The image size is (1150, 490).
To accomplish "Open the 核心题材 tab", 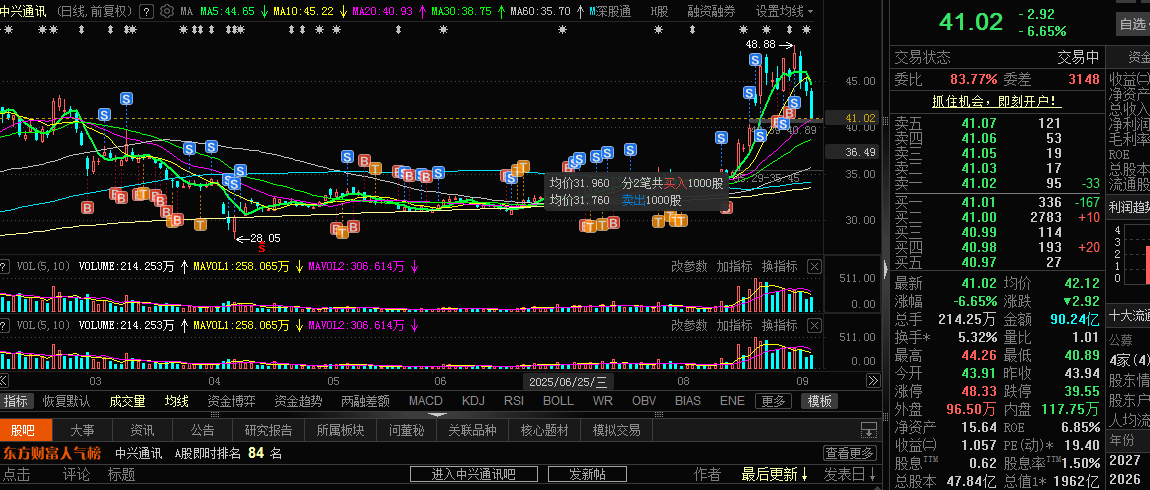I will pos(545,430).
